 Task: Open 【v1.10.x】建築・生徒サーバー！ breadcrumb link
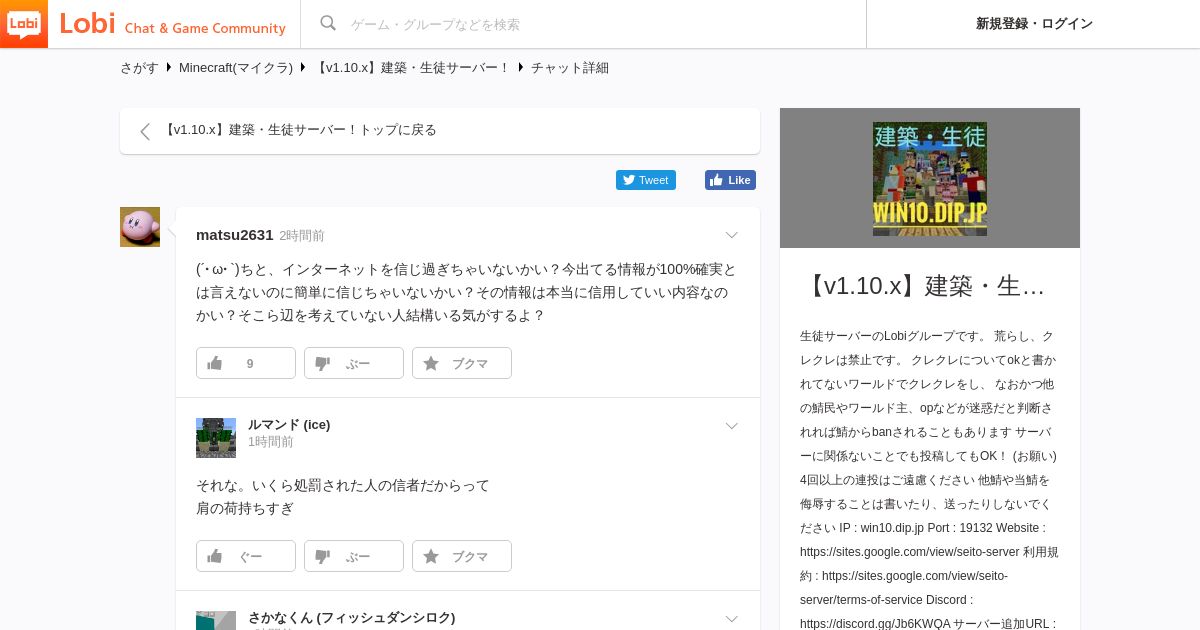coord(412,68)
